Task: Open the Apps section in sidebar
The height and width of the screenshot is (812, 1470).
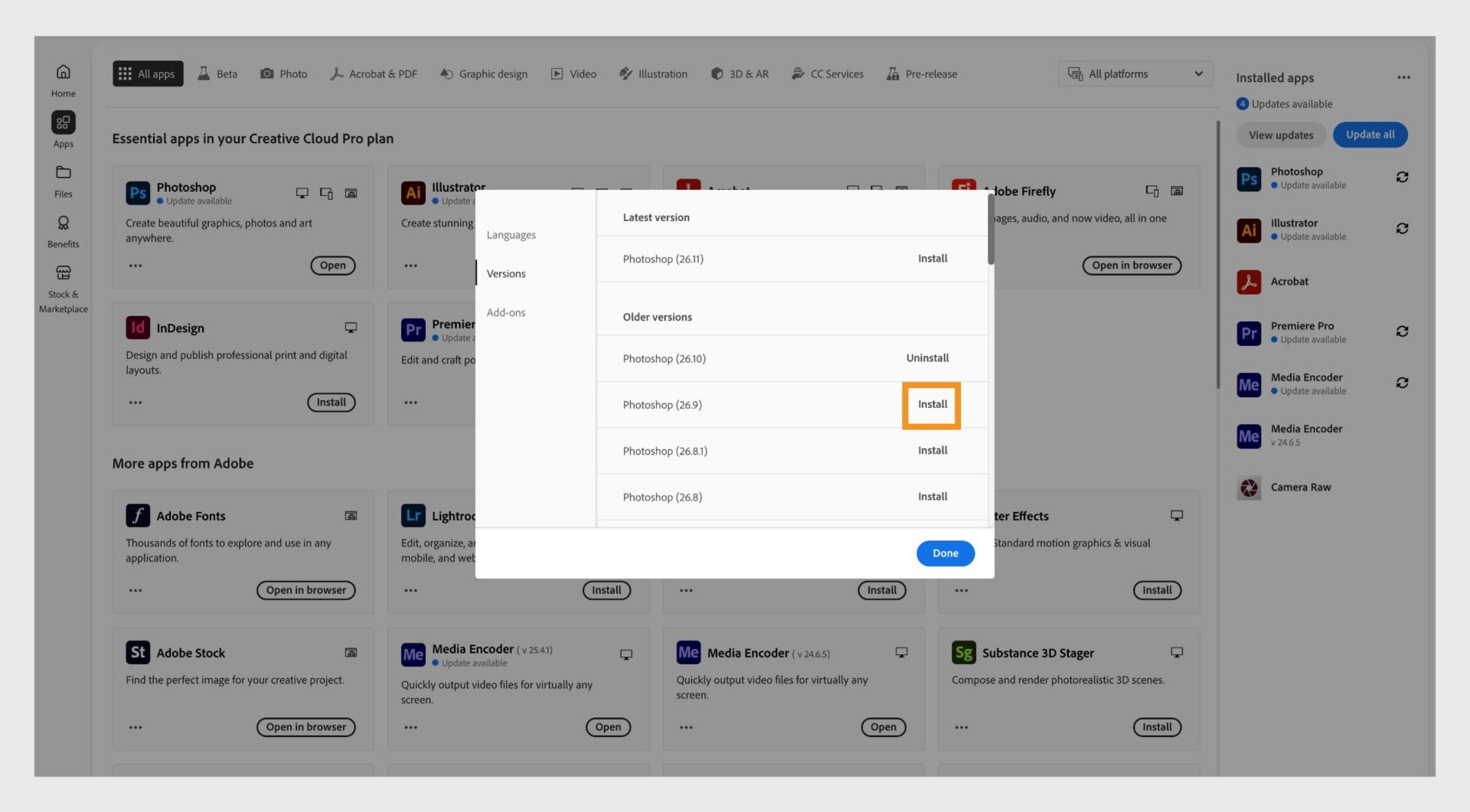Action: (64, 129)
